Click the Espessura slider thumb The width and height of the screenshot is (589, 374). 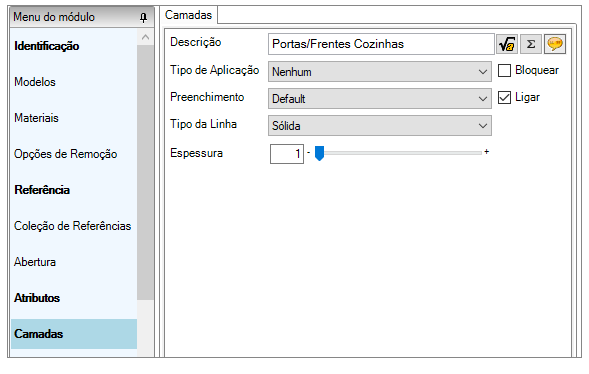319,153
